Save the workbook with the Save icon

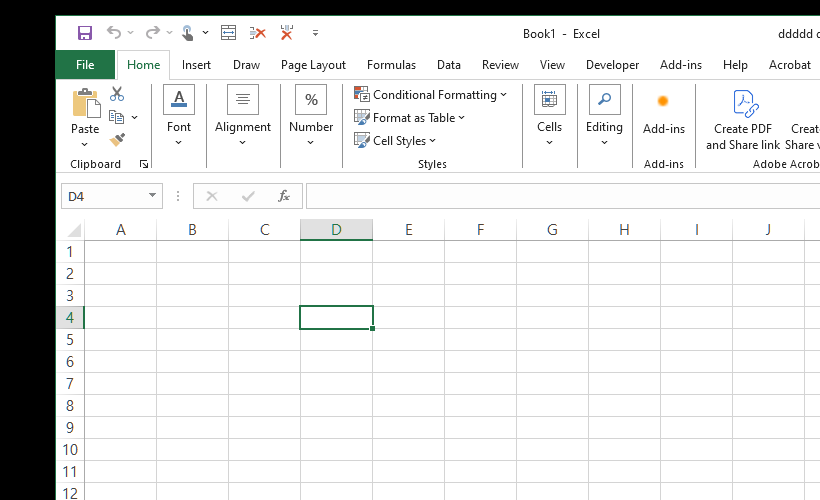pyautogui.click(x=85, y=33)
